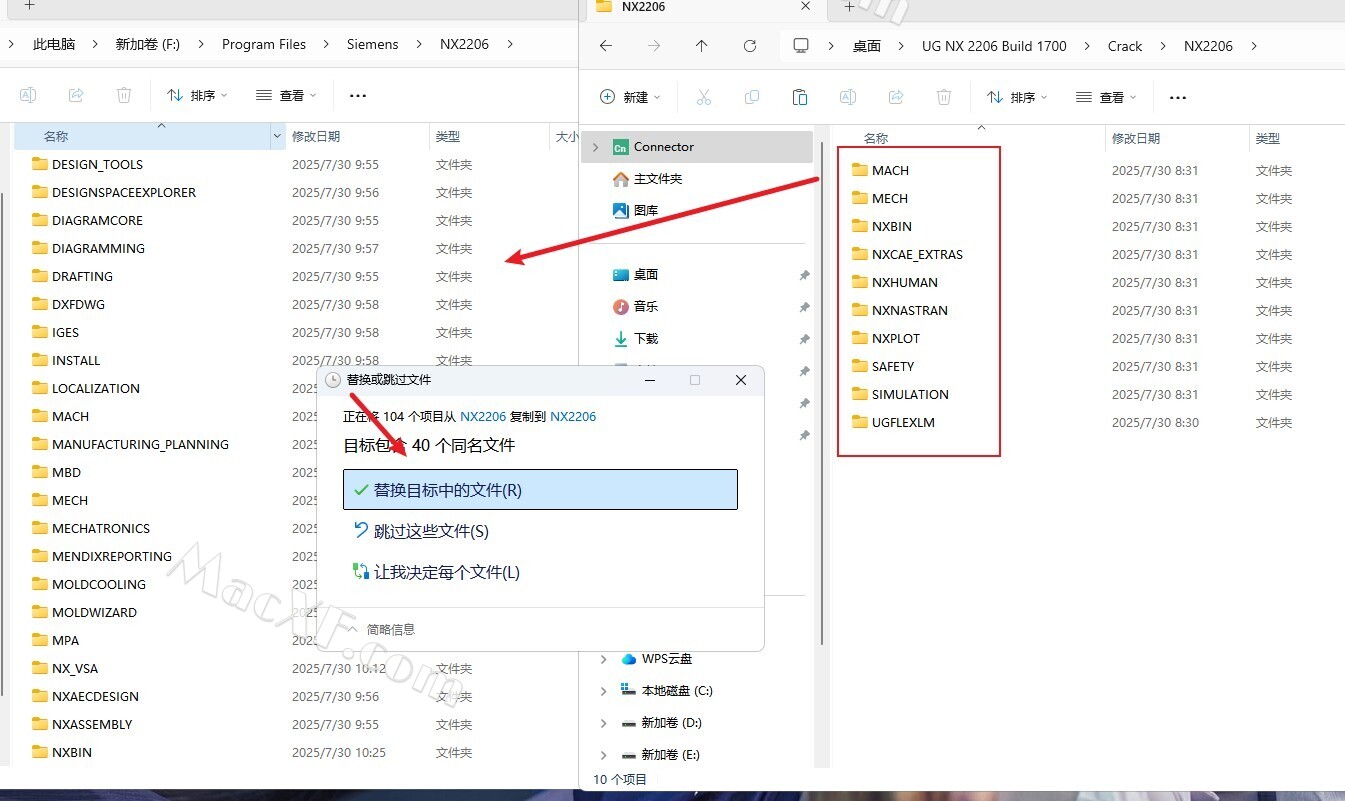1345x801 pixels.
Task: Open the 查看 dropdown in right window
Action: click(1106, 97)
